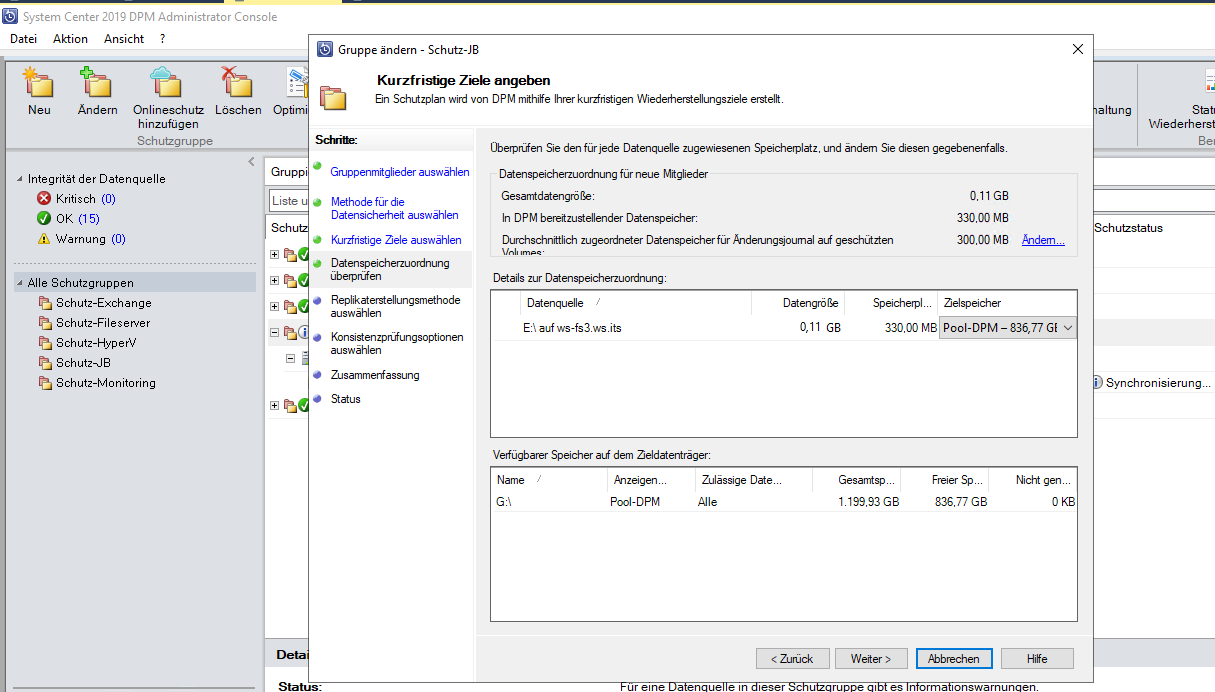Image resolution: width=1215 pixels, height=692 pixels.
Task: Collapse Alle Schutzgruppen tree node
Action: [x=19, y=283]
